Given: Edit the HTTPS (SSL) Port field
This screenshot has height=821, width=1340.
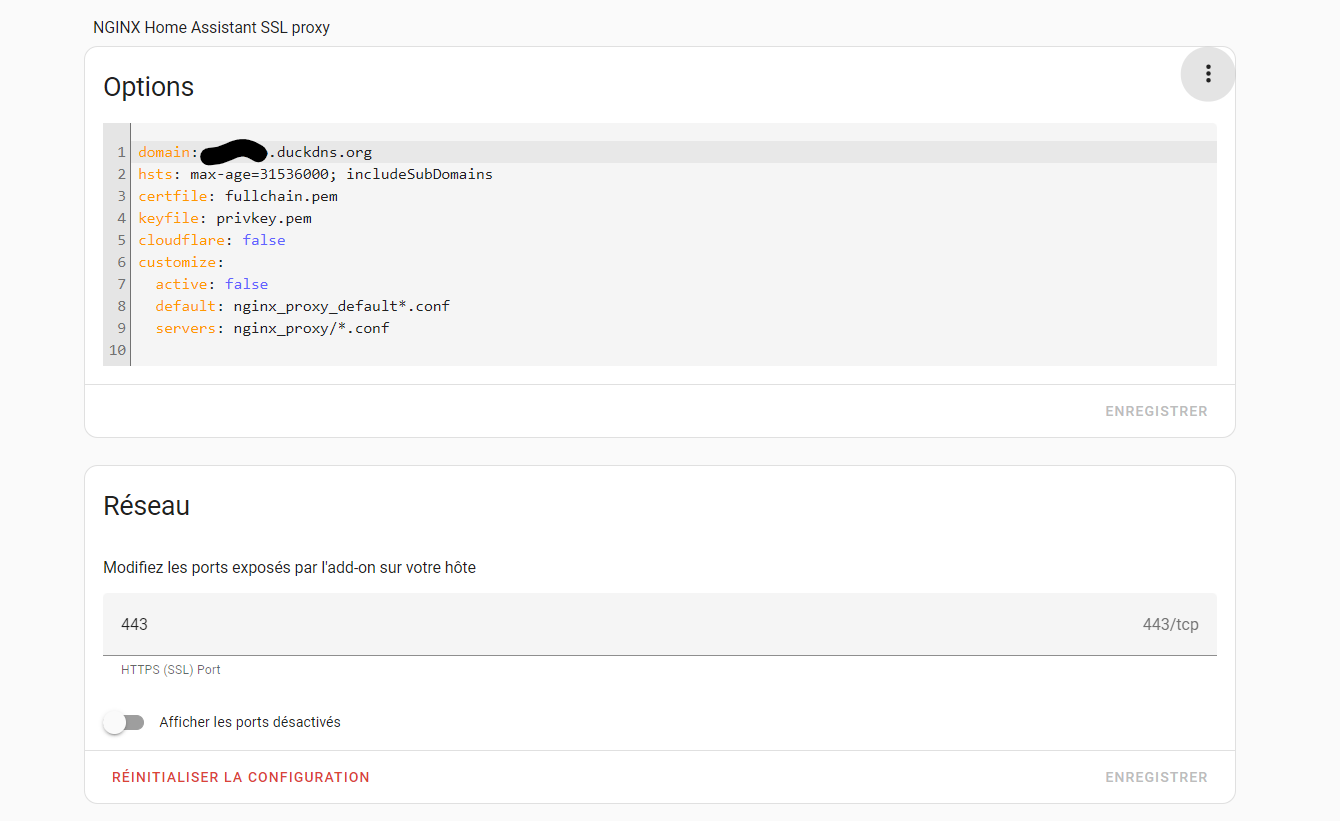Looking at the screenshot, I should click(x=660, y=625).
